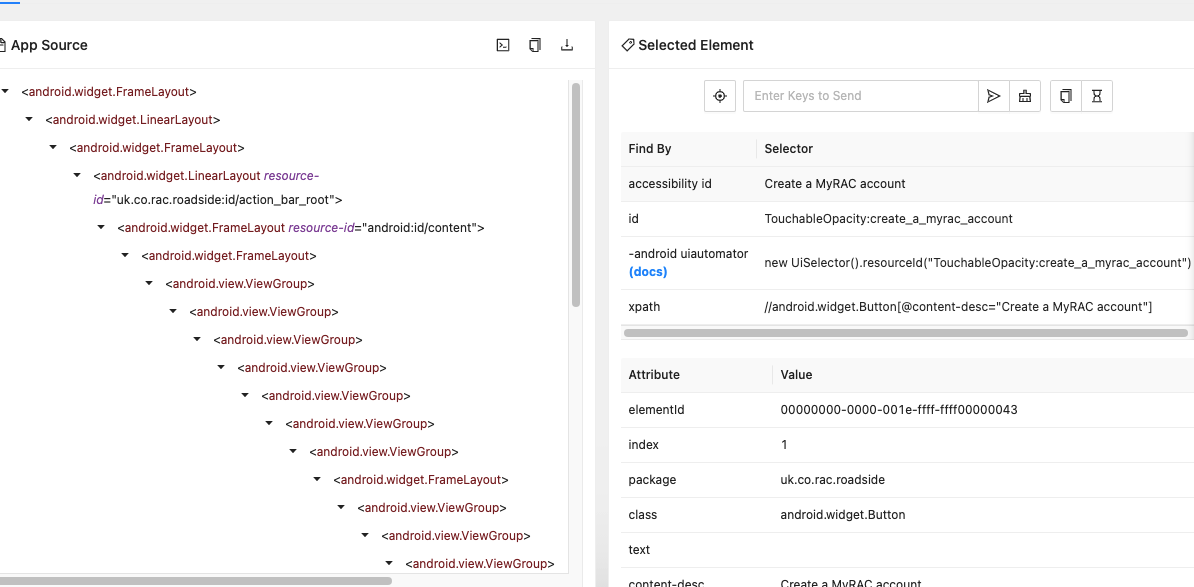The image size is (1194, 587).
Task: Tap the selected element crosshair button
Action: click(x=720, y=96)
